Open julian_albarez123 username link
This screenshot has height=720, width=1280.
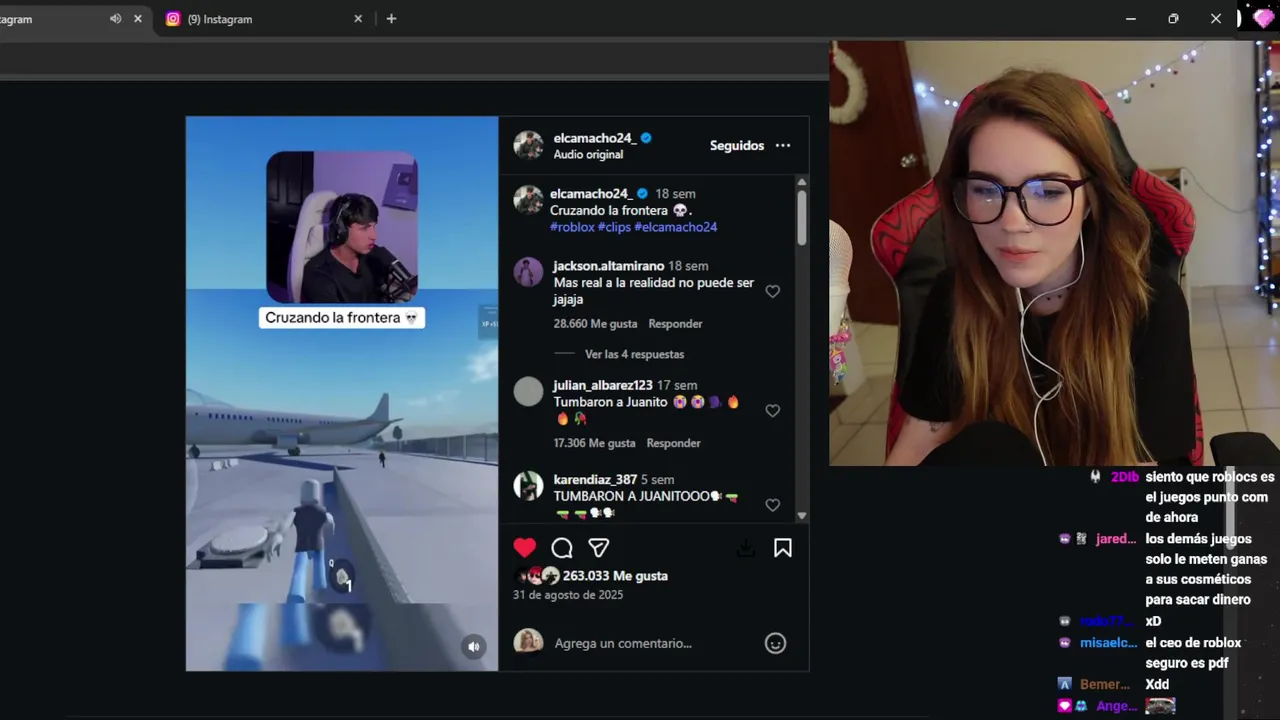click(x=603, y=385)
